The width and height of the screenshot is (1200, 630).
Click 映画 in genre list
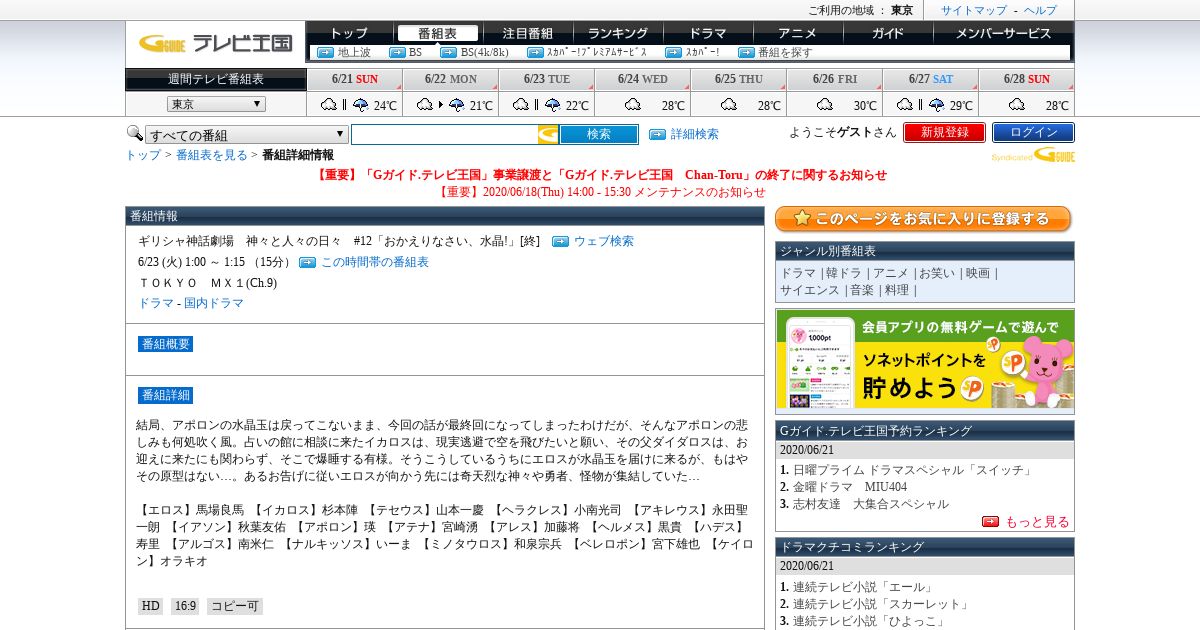point(977,273)
